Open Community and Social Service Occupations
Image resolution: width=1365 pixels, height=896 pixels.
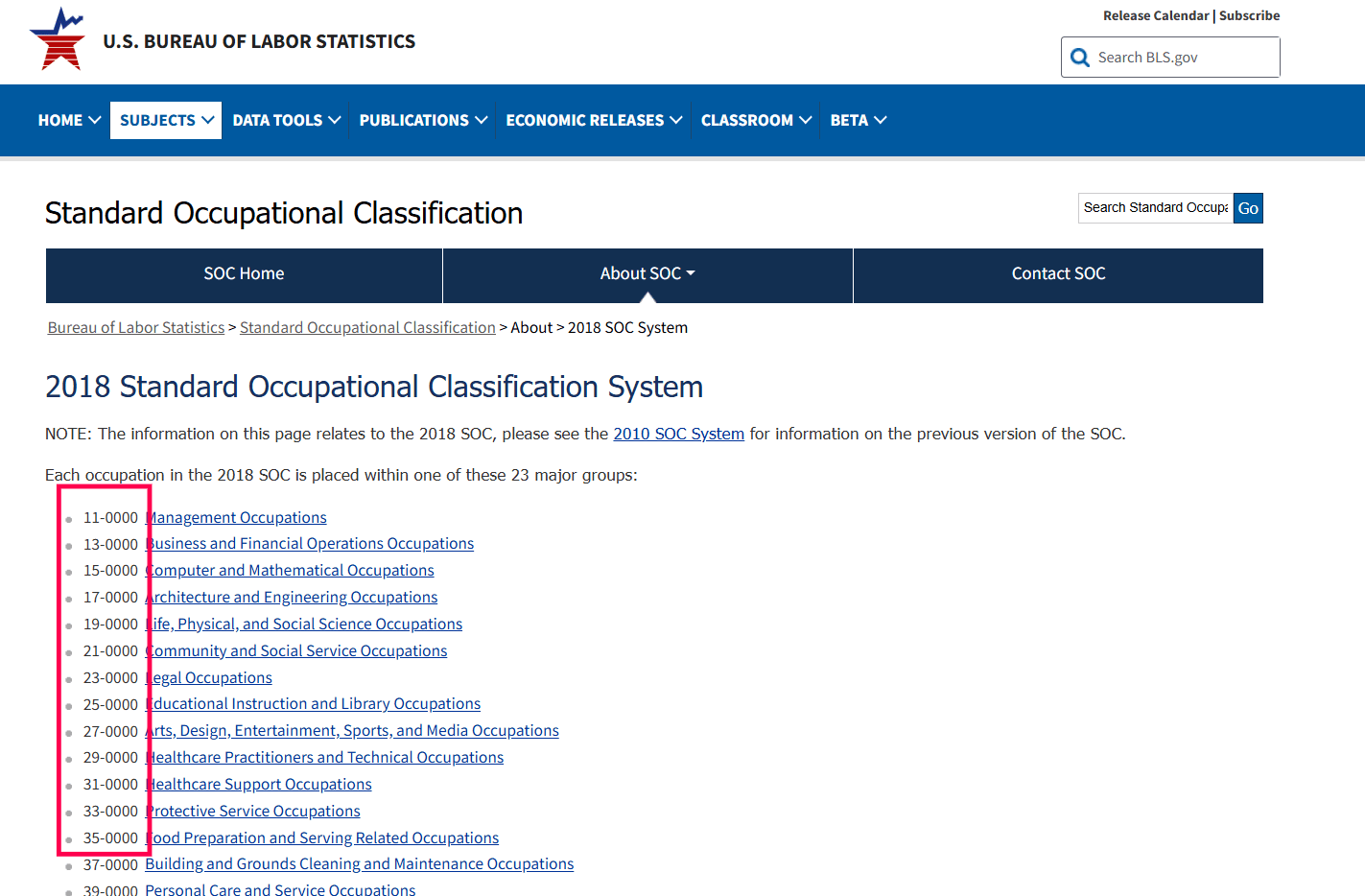tap(296, 651)
